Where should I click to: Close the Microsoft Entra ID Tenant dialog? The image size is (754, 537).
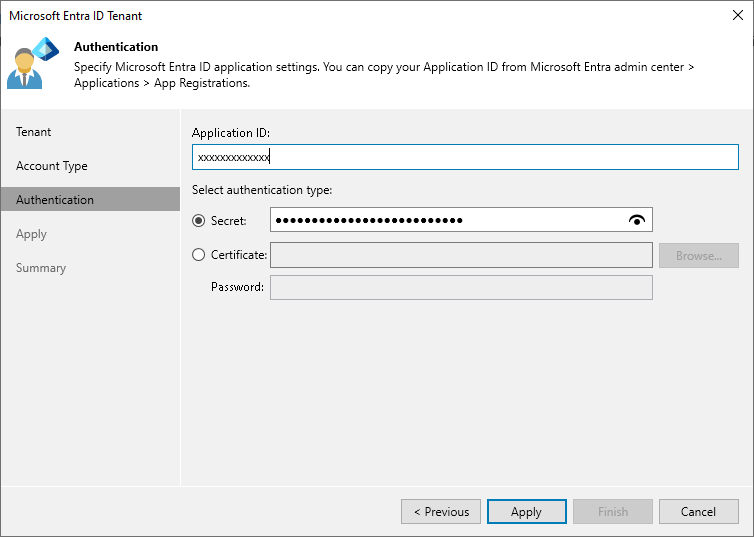pos(738,15)
